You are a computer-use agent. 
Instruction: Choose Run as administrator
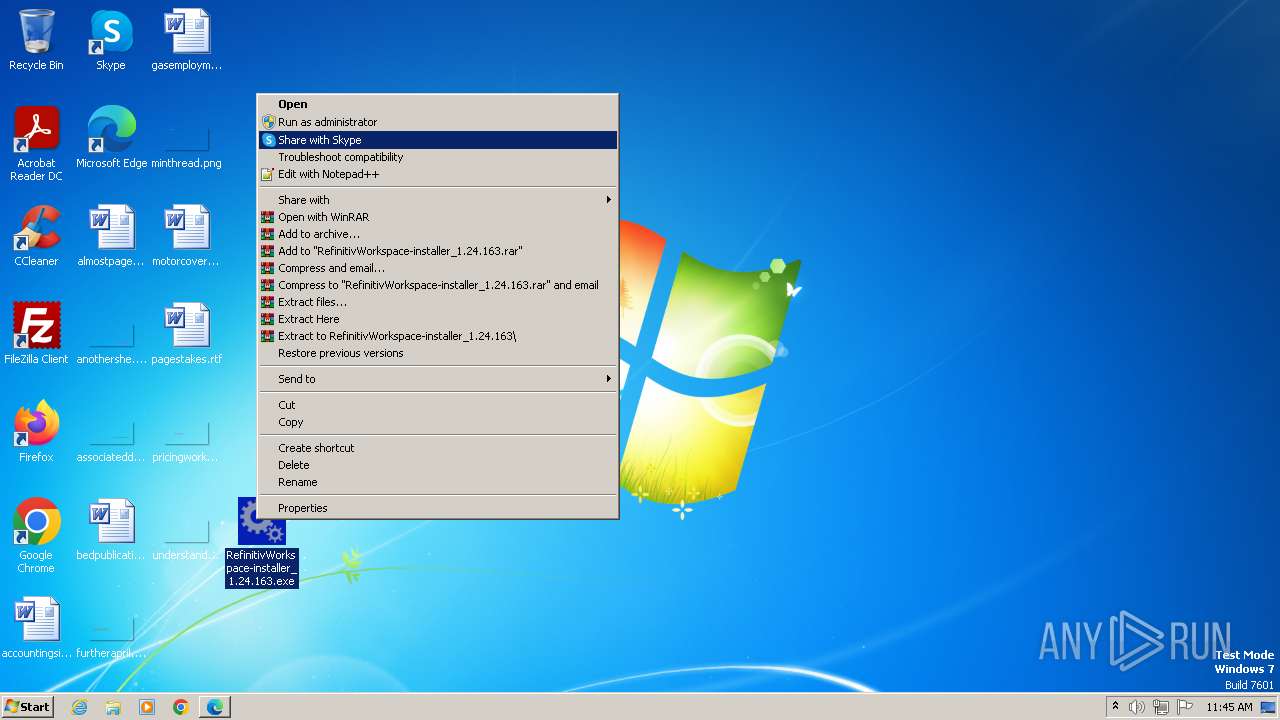click(x=438, y=122)
